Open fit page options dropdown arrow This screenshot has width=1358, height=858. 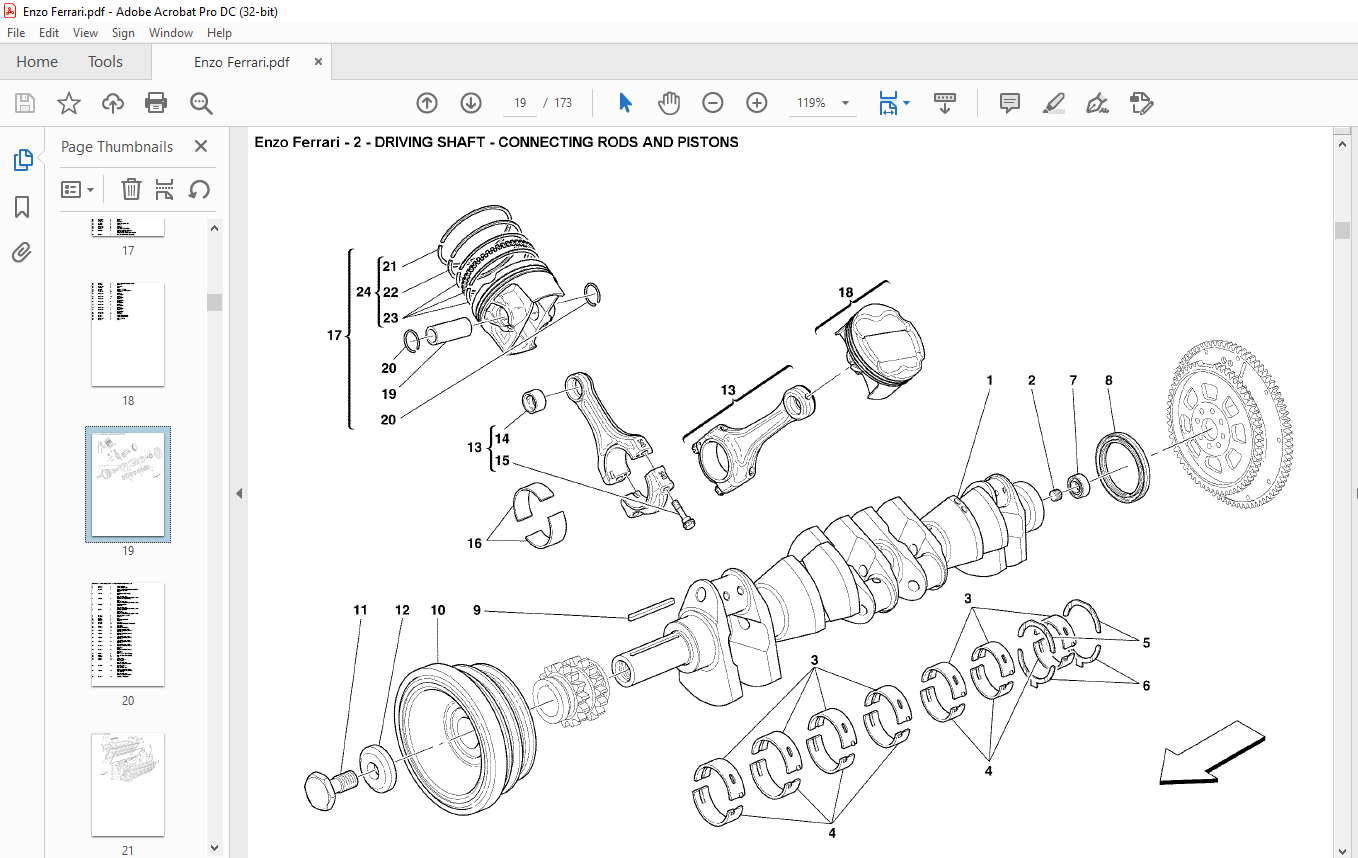click(x=906, y=103)
